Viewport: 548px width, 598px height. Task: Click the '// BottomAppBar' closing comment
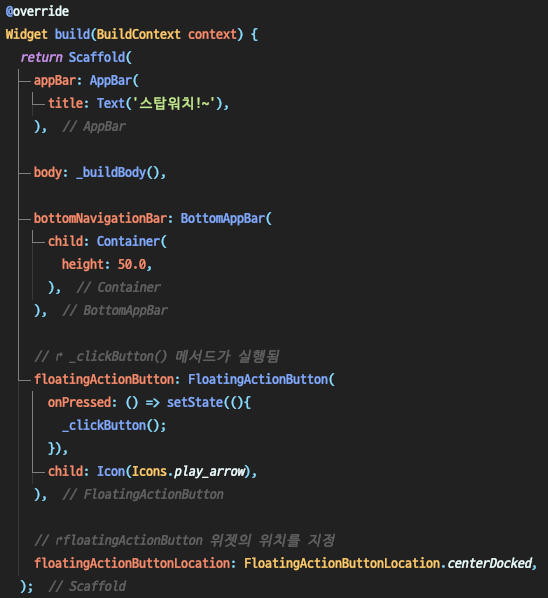click(x=115, y=310)
